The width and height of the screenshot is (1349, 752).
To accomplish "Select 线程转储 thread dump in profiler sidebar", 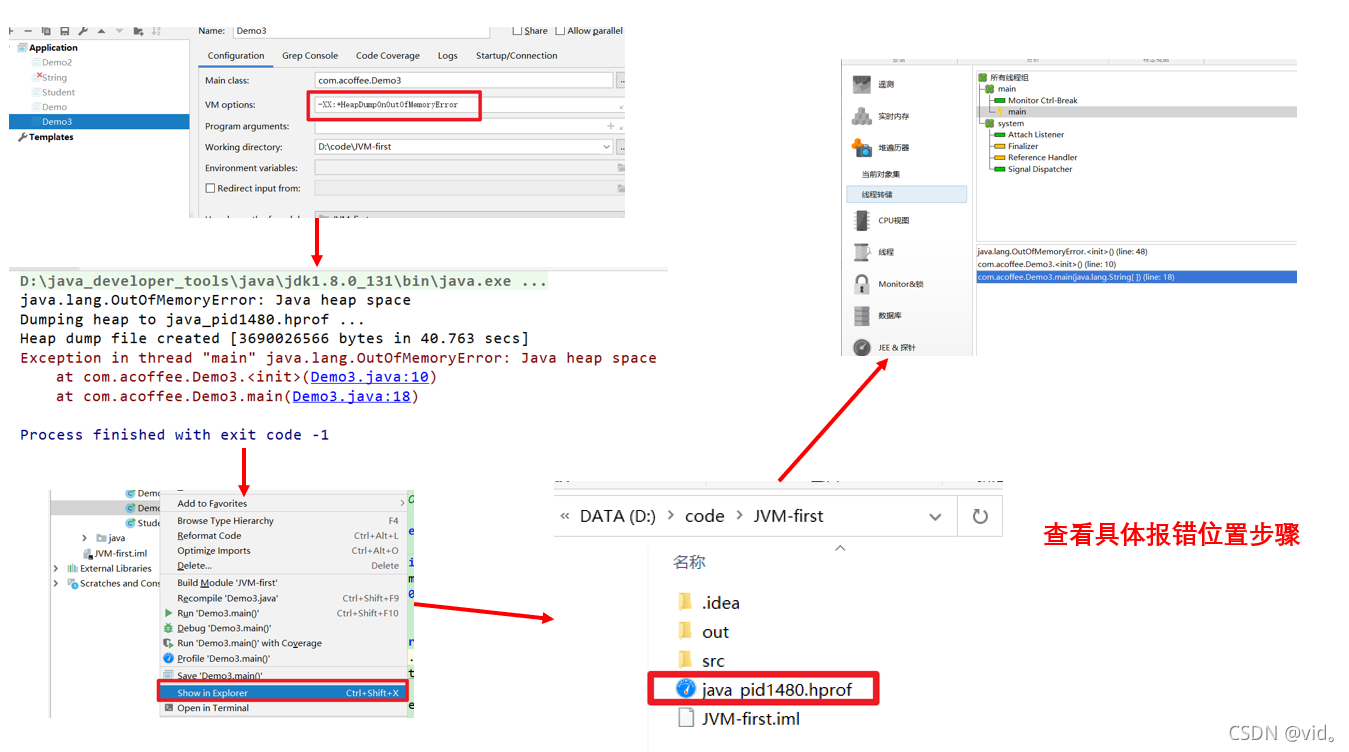I will tap(907, 194).
